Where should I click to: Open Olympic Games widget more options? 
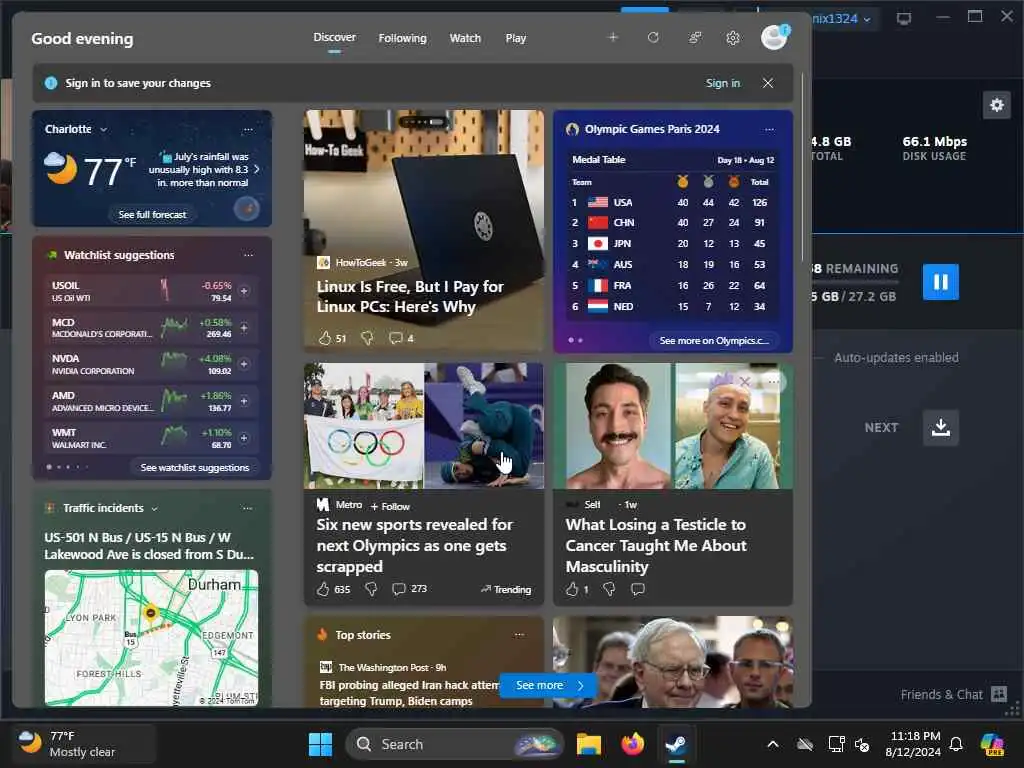[x=769, y=129]
